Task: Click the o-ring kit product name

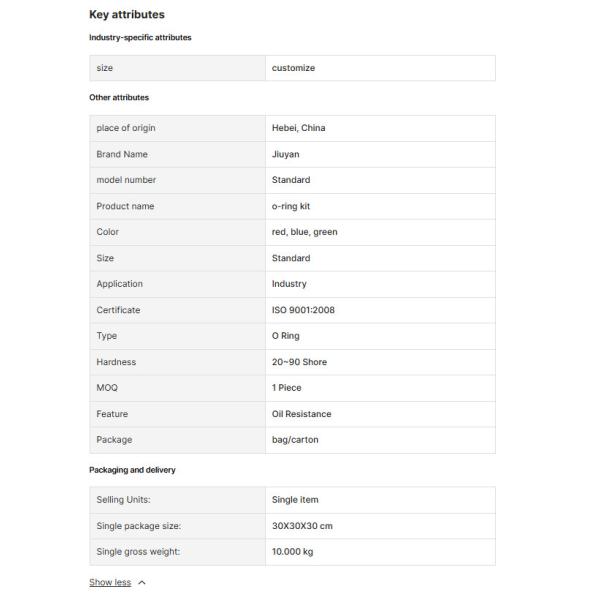Action: point(291,206)
